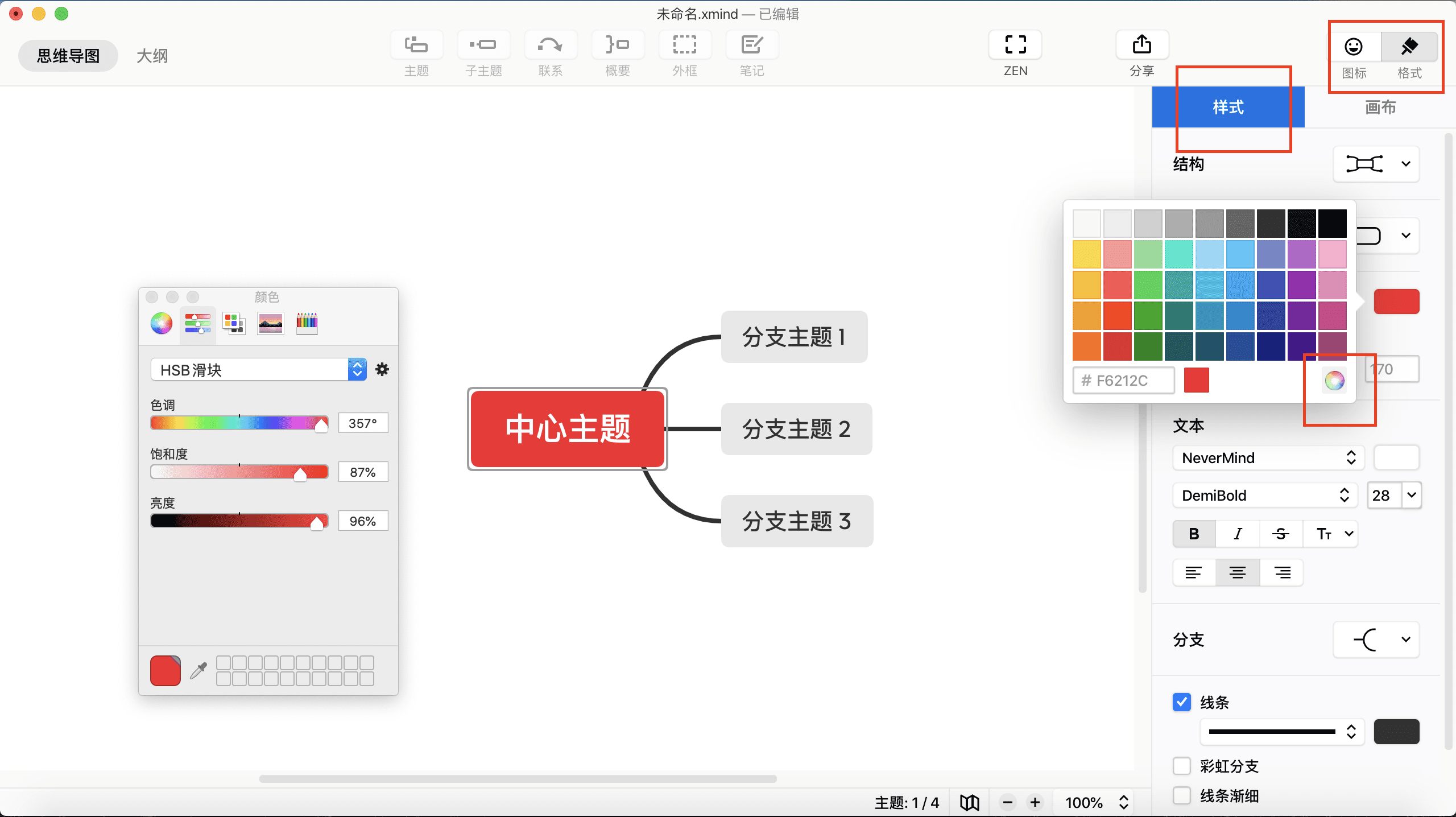The width and height of the screenshot is (1456, 817).
Task: Expand the NeverMind font dropdown
Action: click(x=1268, y=457)
